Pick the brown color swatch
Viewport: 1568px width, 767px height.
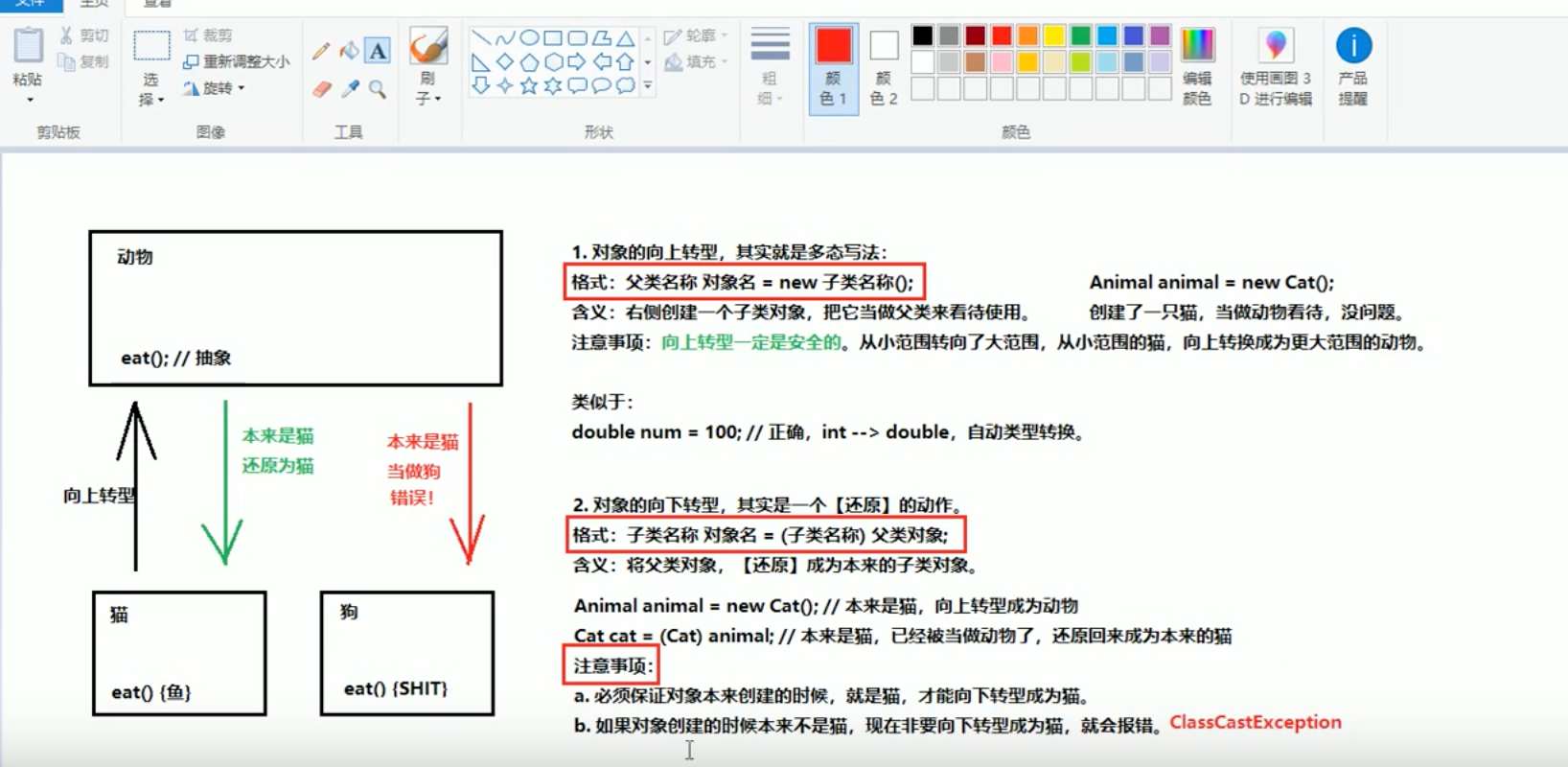tap(975, 62)
